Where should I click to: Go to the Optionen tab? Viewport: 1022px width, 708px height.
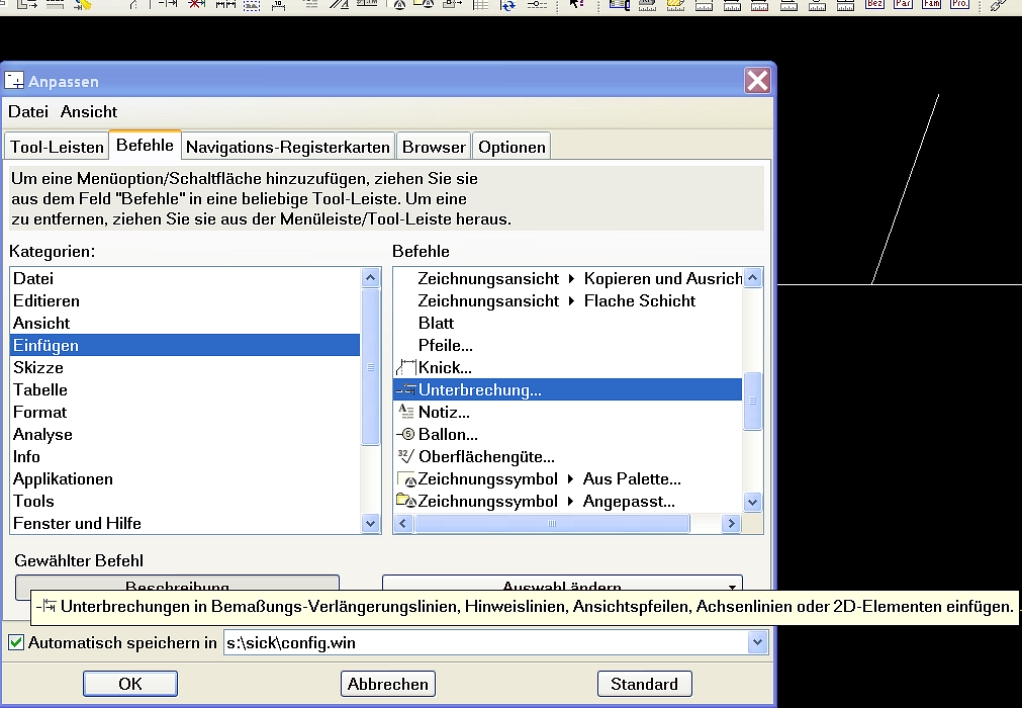(512, 147)
